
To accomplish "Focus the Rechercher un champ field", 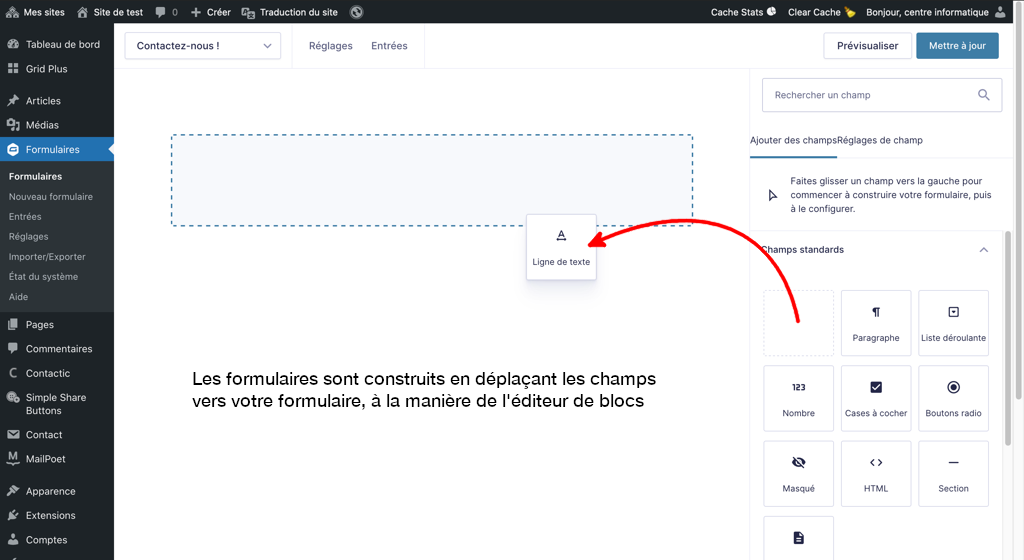I will point(868,95).
